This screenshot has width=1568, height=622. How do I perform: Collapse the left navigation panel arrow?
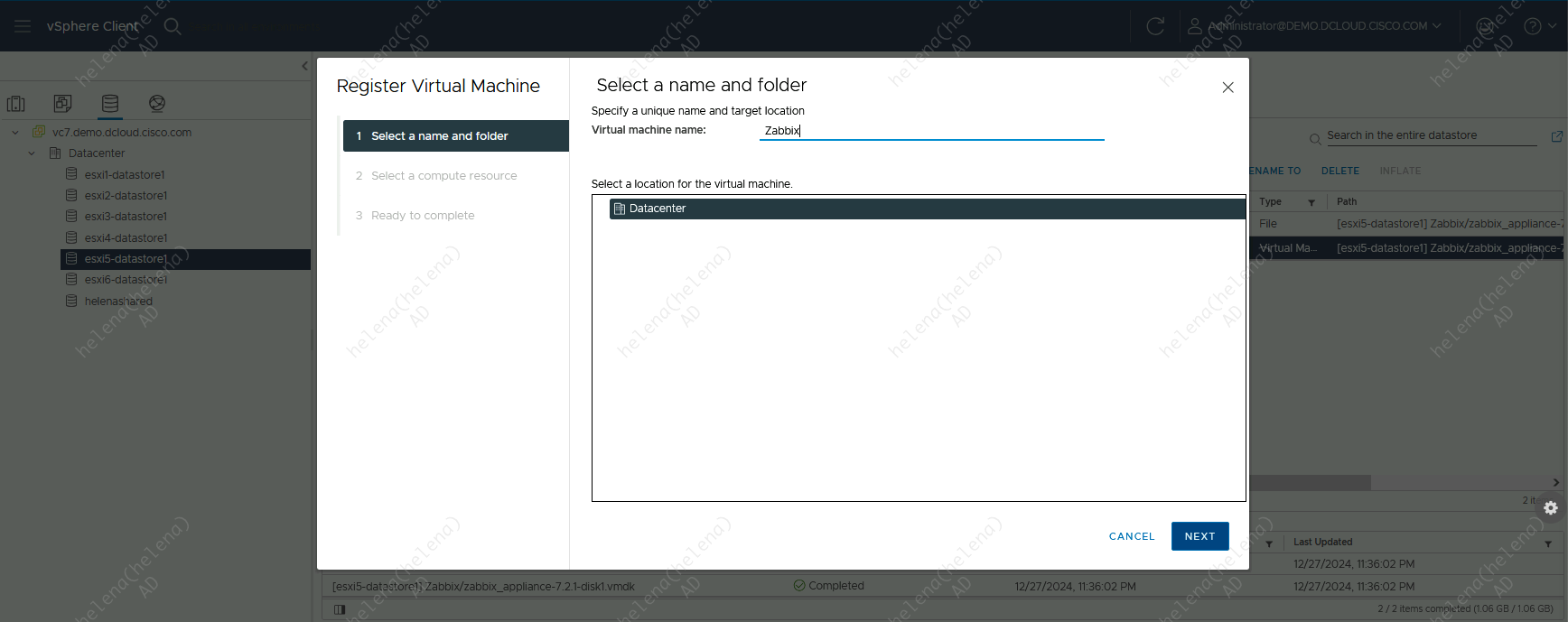click(x=304, y=66)
